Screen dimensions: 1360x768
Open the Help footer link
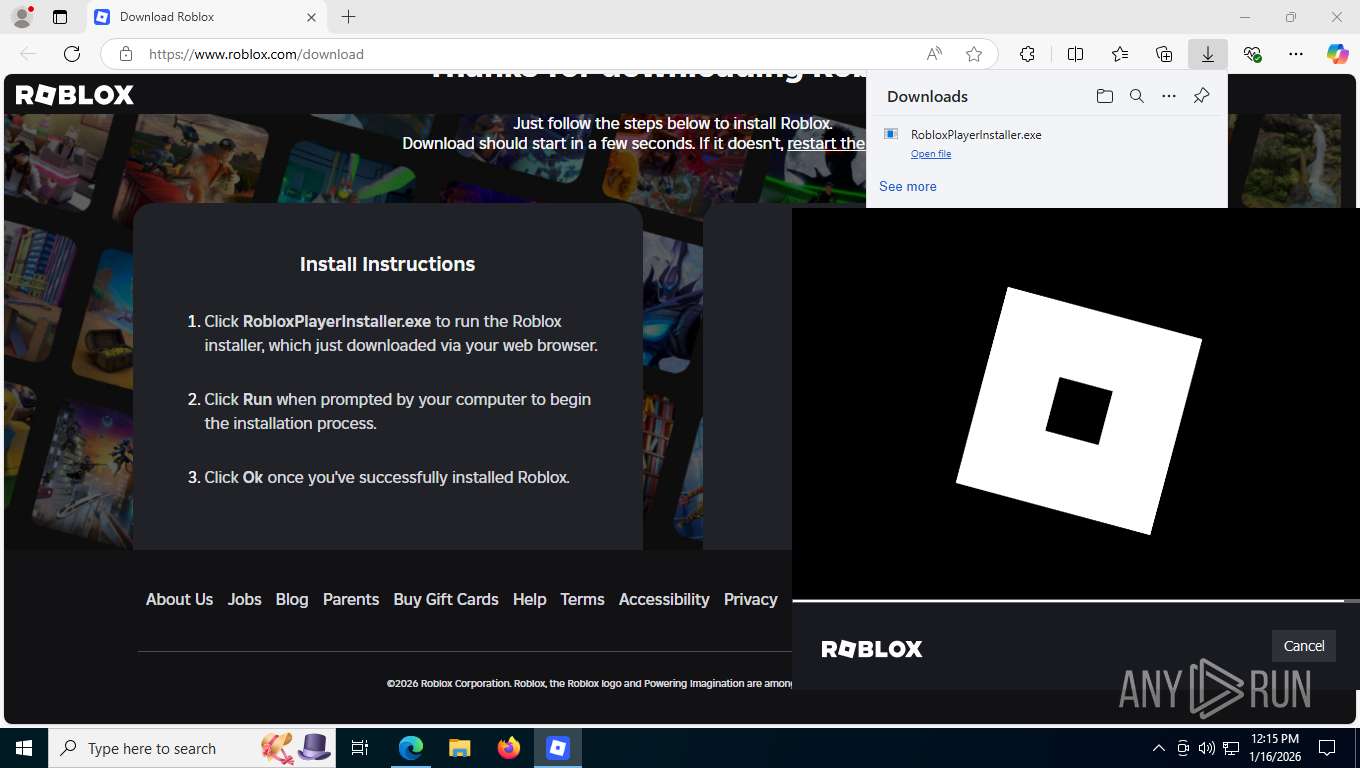click(529, 599)
